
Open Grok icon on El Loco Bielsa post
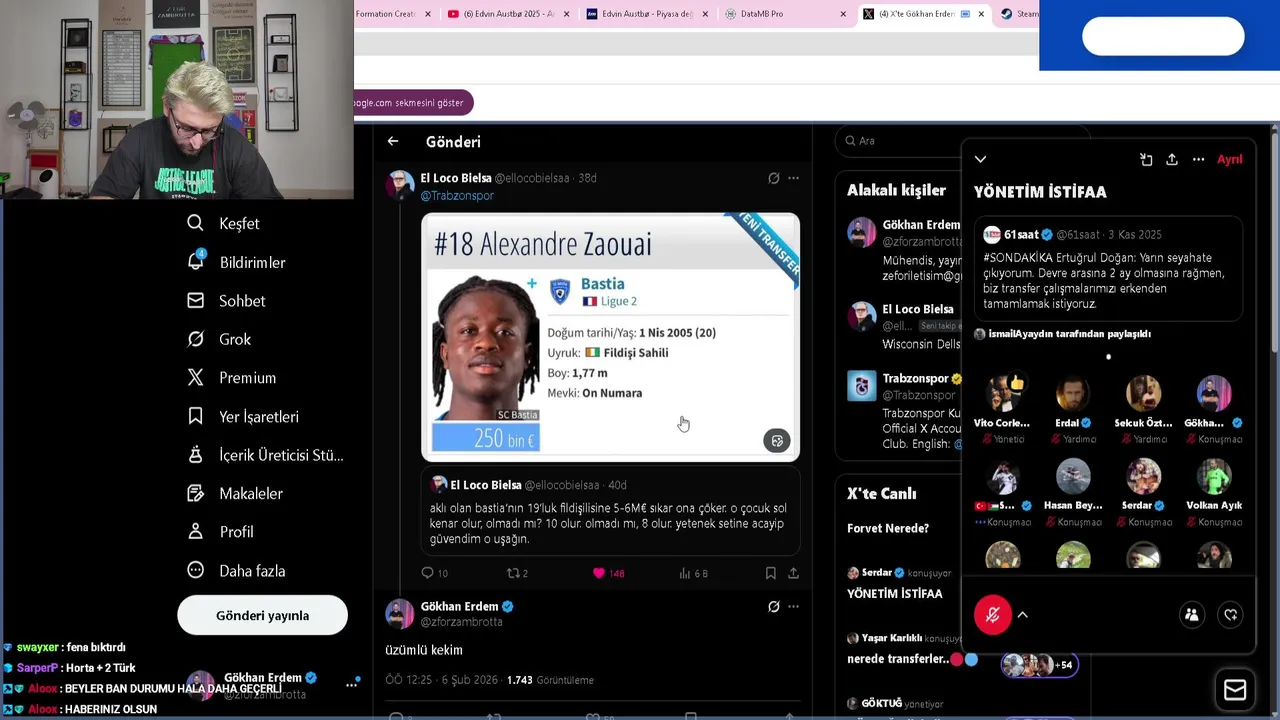(773, 178)
